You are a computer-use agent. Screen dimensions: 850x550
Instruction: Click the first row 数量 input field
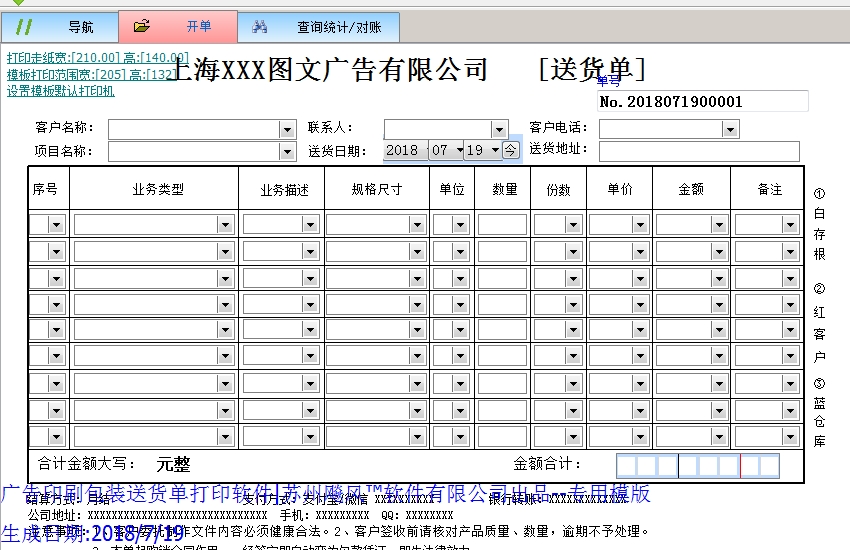(x=502, y=225)
